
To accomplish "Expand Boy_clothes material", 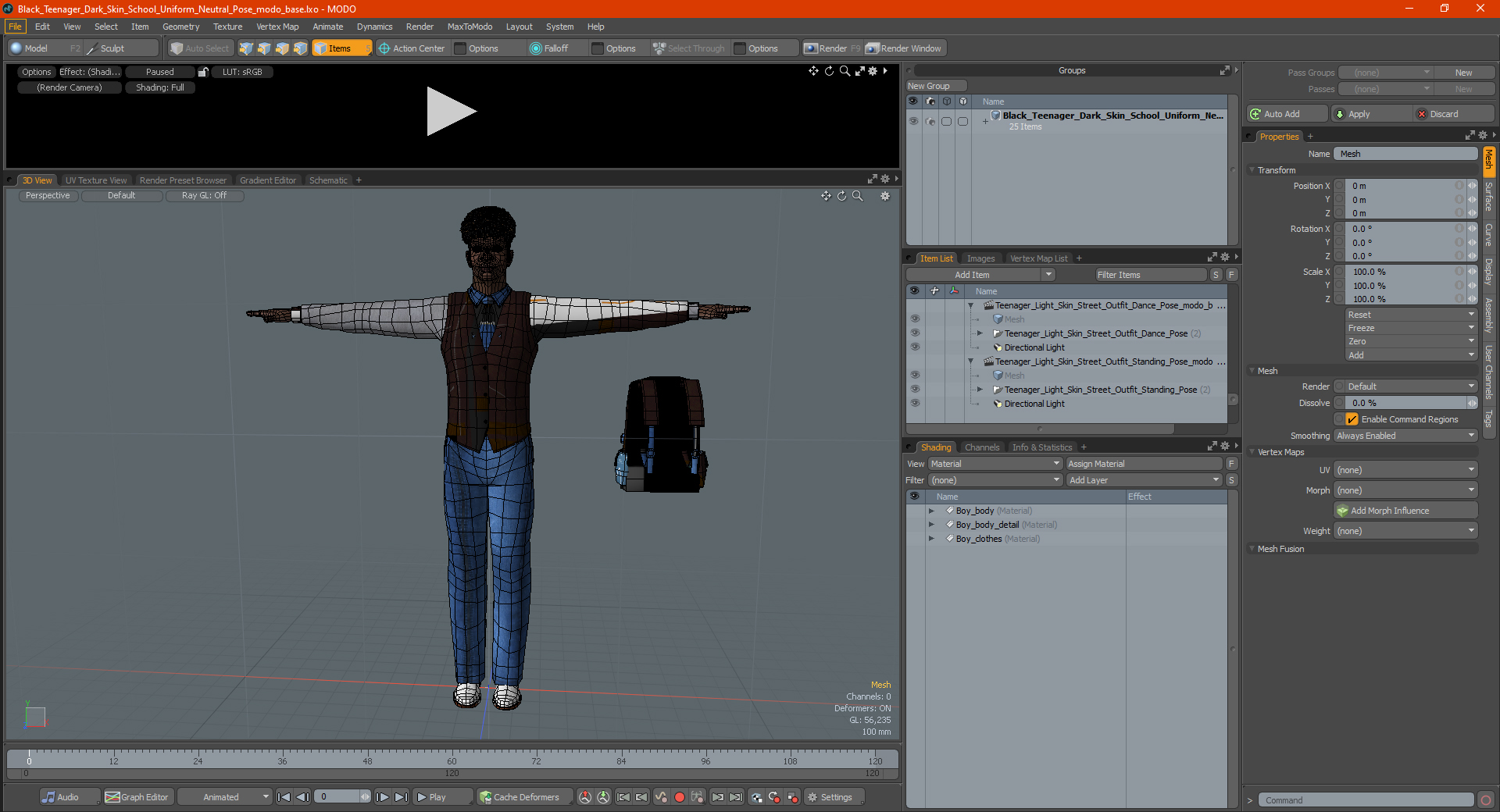I will coord(931,539).
